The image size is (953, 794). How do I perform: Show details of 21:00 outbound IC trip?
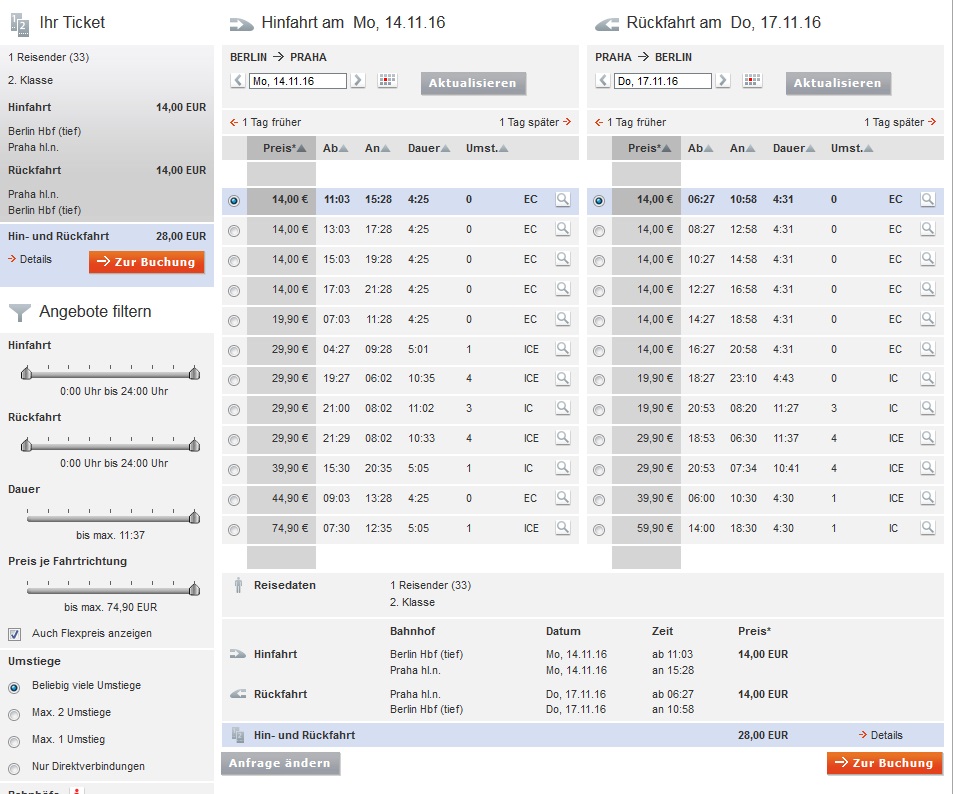coord(563,408)
